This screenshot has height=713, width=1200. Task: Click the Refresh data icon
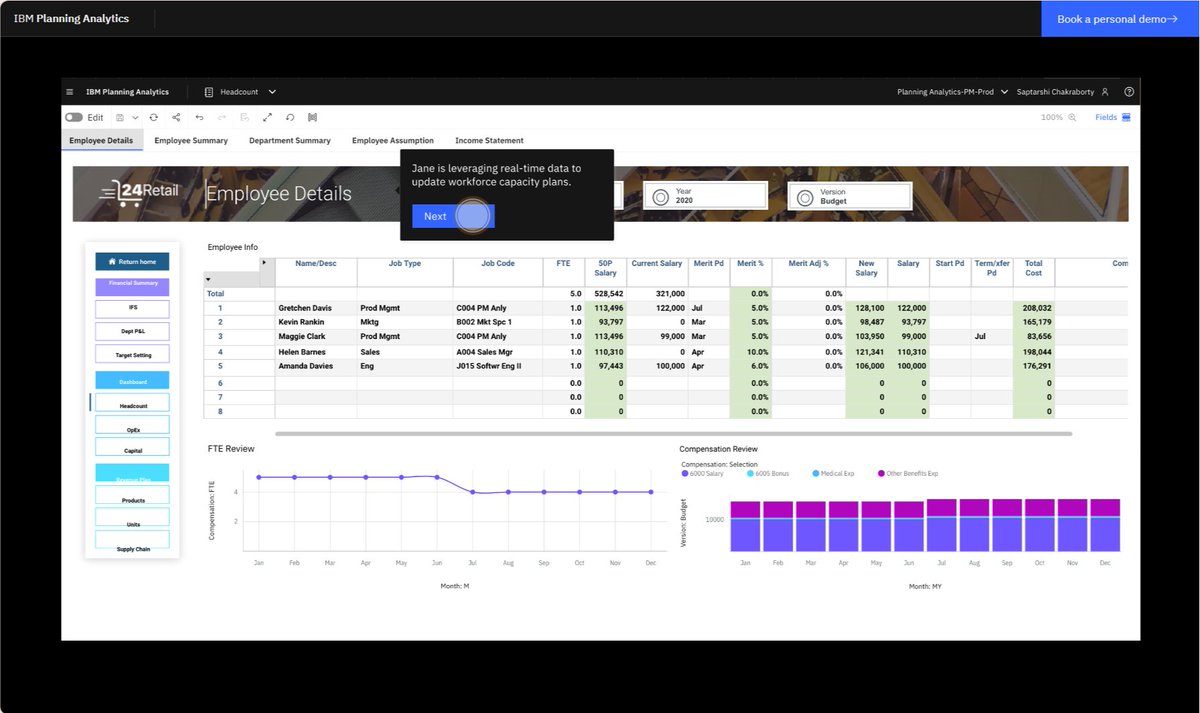click(153, 117)
